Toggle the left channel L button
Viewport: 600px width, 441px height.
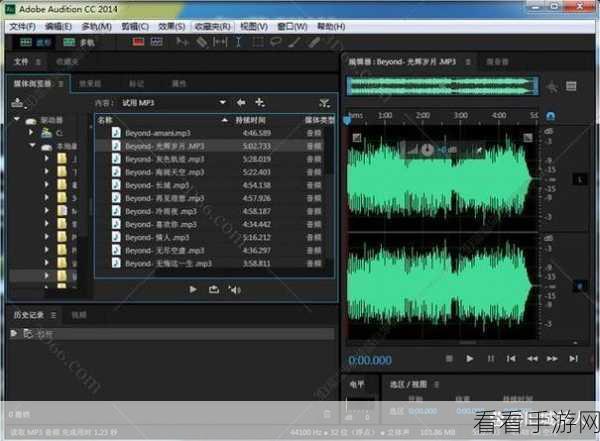tap(580, 180)
